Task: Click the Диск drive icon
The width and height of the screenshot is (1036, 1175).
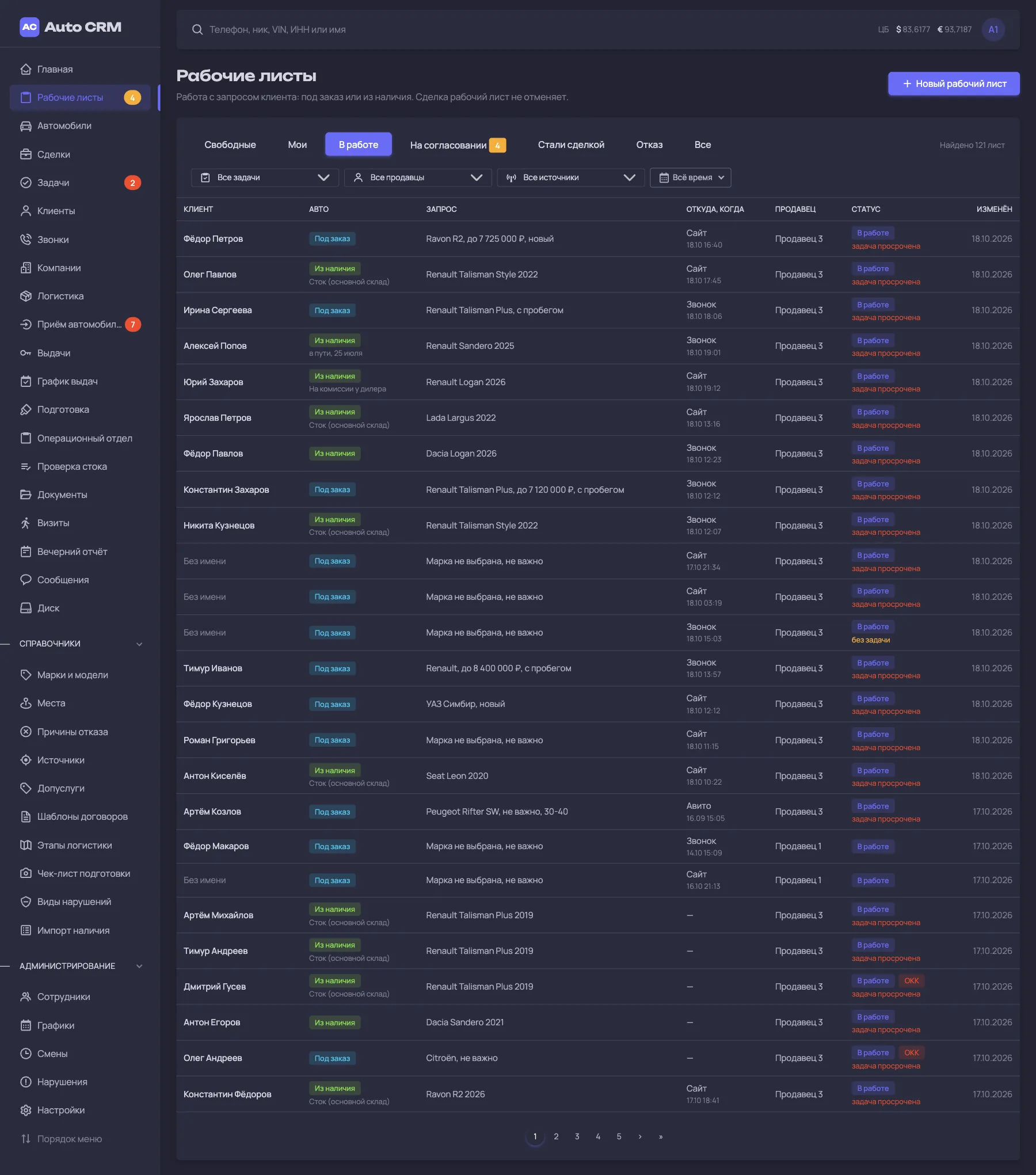Action: click(26, 608)
